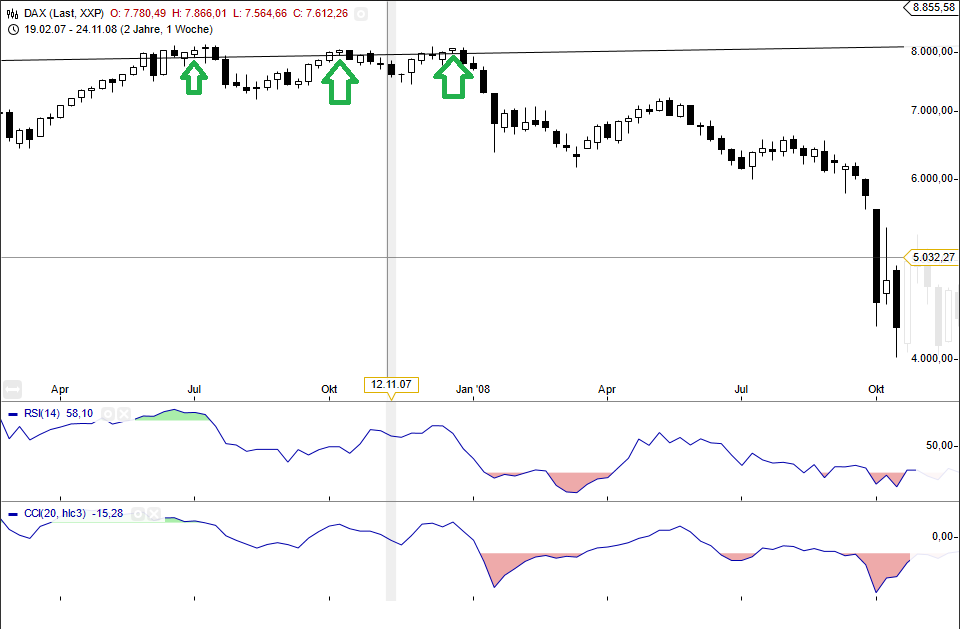Click the RSI(14) 58,10 indicator label
Viewport: 960px width, 629px height.
58,413
